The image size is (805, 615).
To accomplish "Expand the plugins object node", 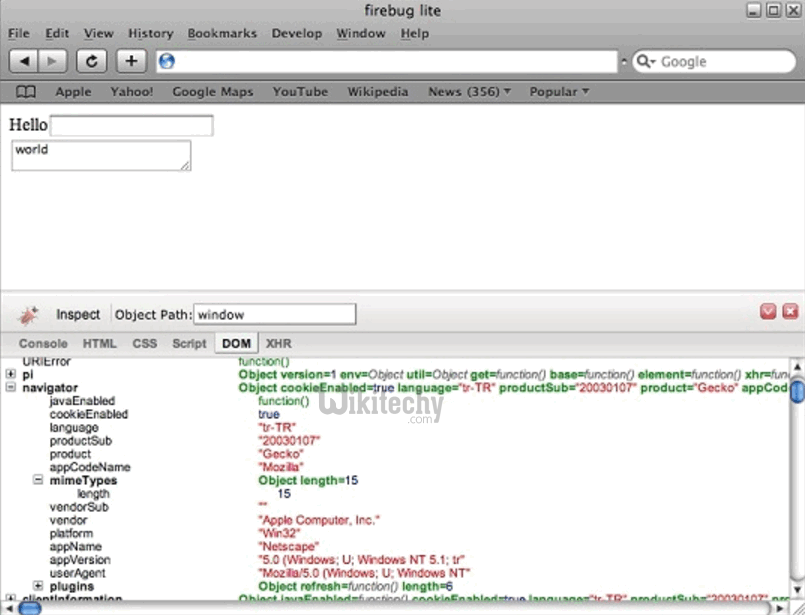I will (x=38, y=586).
